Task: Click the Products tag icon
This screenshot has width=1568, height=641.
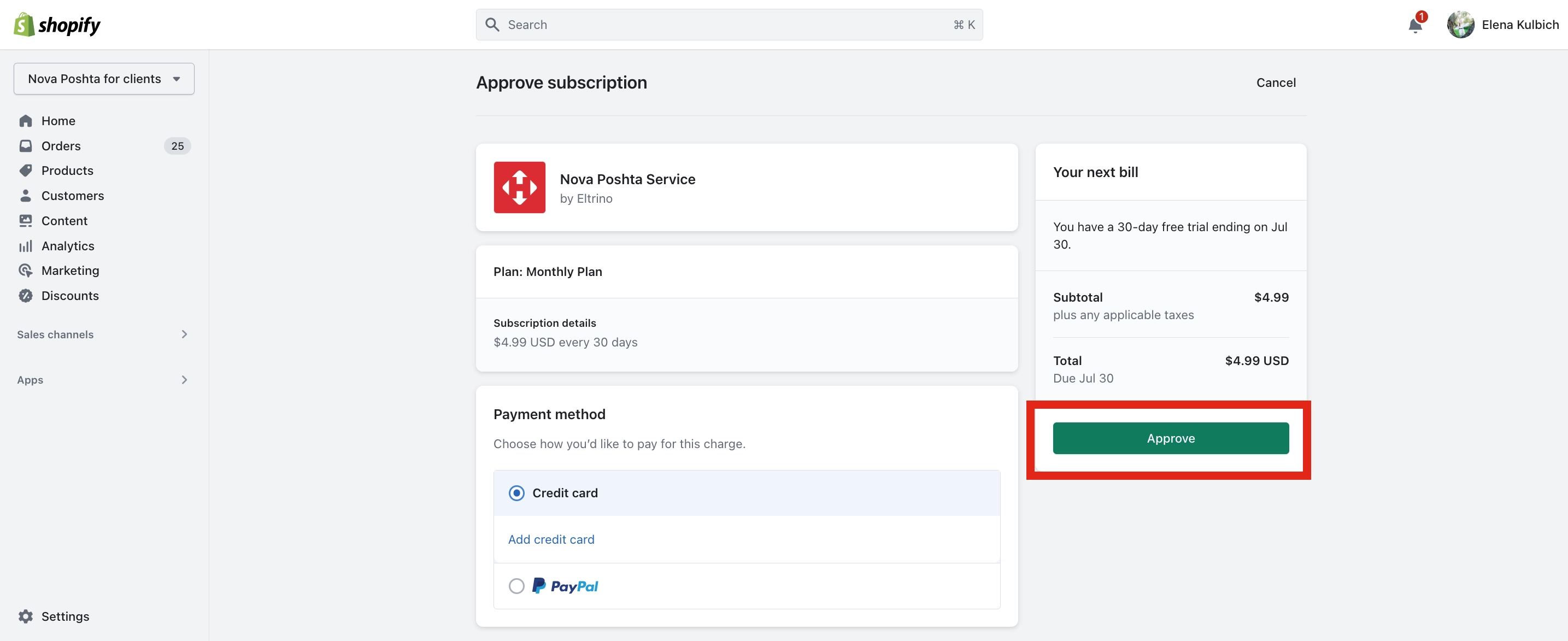Action: (26, 171)
